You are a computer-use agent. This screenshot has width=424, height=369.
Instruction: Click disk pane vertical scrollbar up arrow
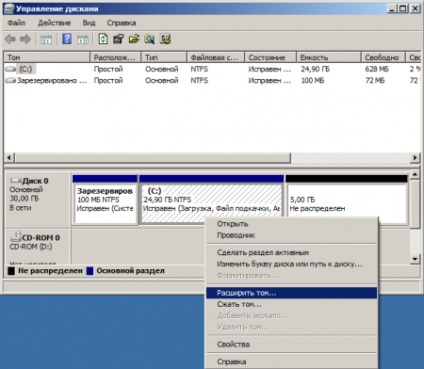click(415, 174)
